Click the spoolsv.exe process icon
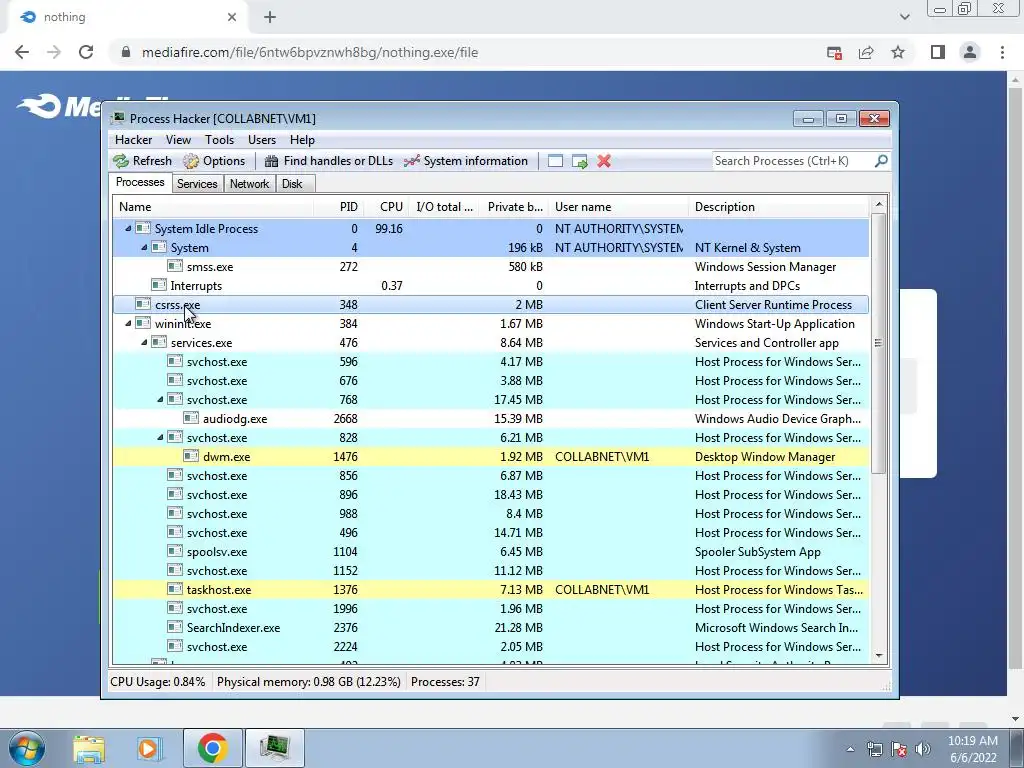1024x768 pixels. coord(175,551)
